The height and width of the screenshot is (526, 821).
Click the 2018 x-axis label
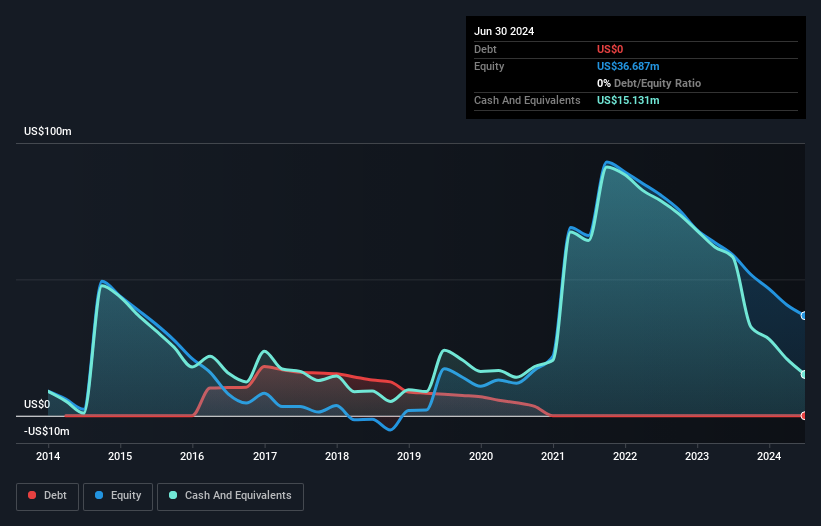click(337, 456)
